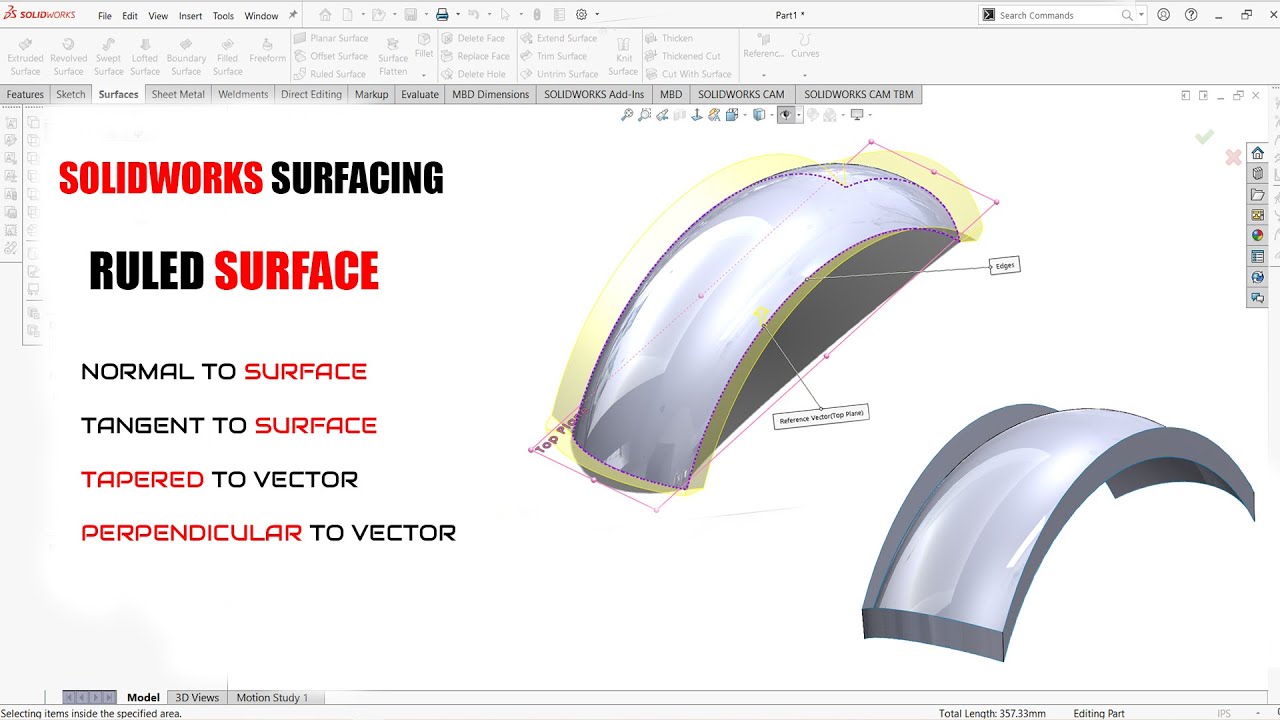1280x720 pixels.
Task: Switch to the Sheet Metal tab
Action: tap(178, 94)
